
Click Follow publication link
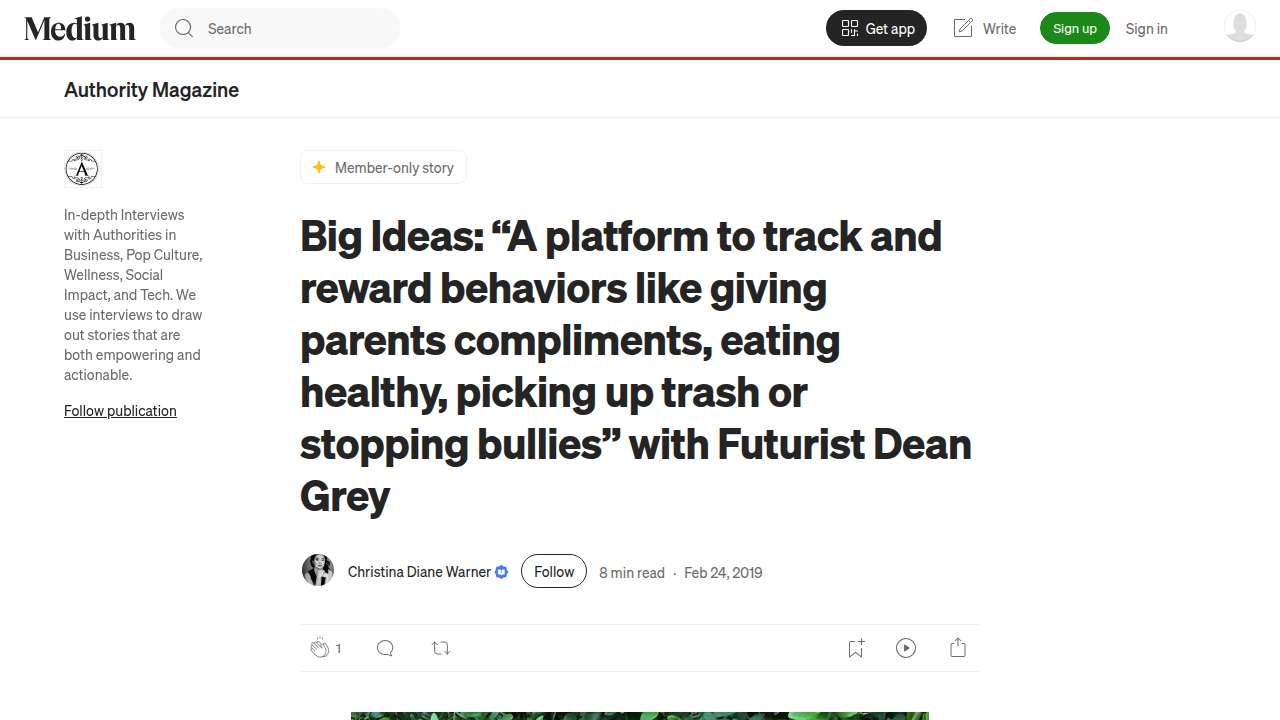coord(120,411)
